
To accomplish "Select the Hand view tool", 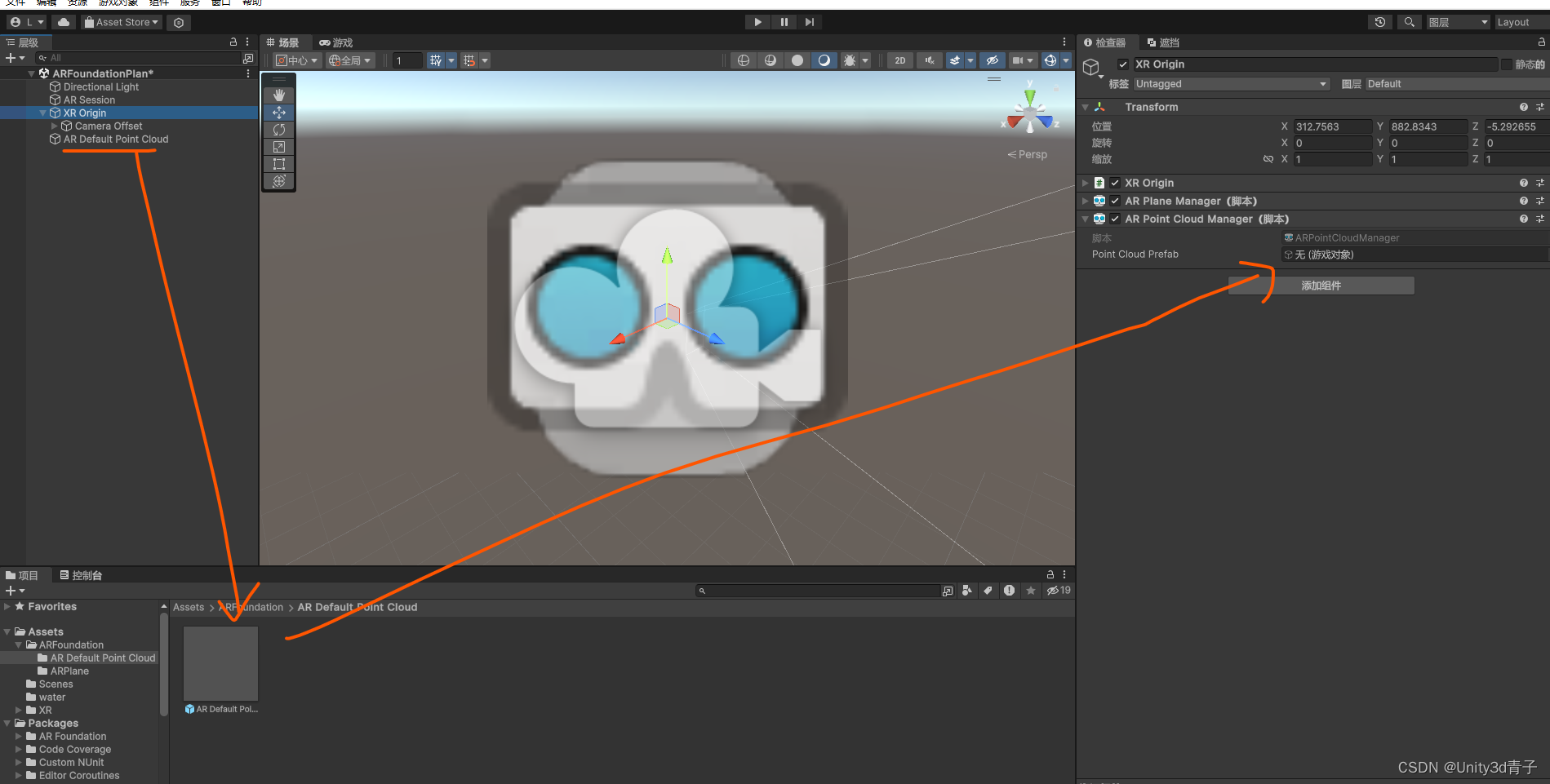I will click(279, 95).
